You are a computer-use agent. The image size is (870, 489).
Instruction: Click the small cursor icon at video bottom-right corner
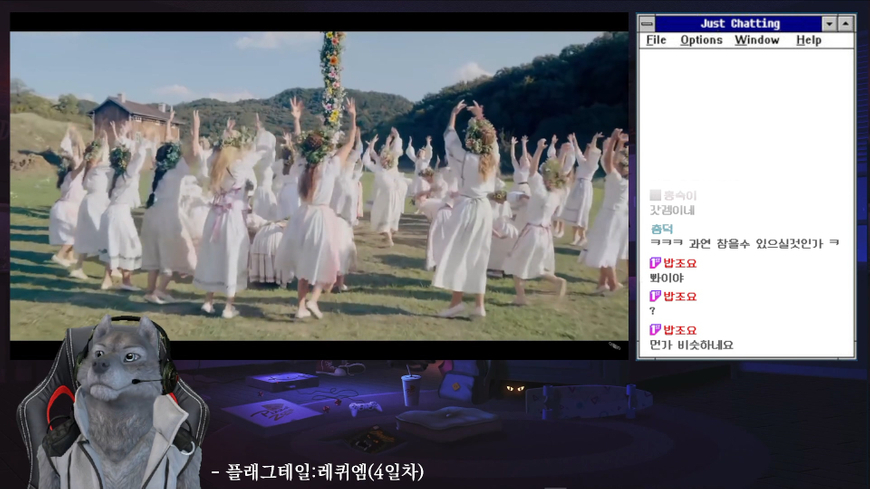click(x=615, y=346)
